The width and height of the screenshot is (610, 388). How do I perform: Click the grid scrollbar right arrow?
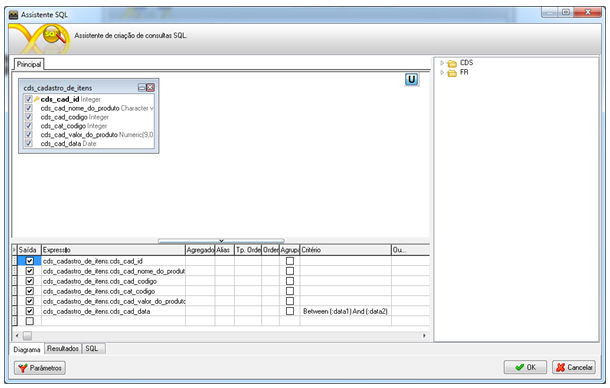(424, 335)
